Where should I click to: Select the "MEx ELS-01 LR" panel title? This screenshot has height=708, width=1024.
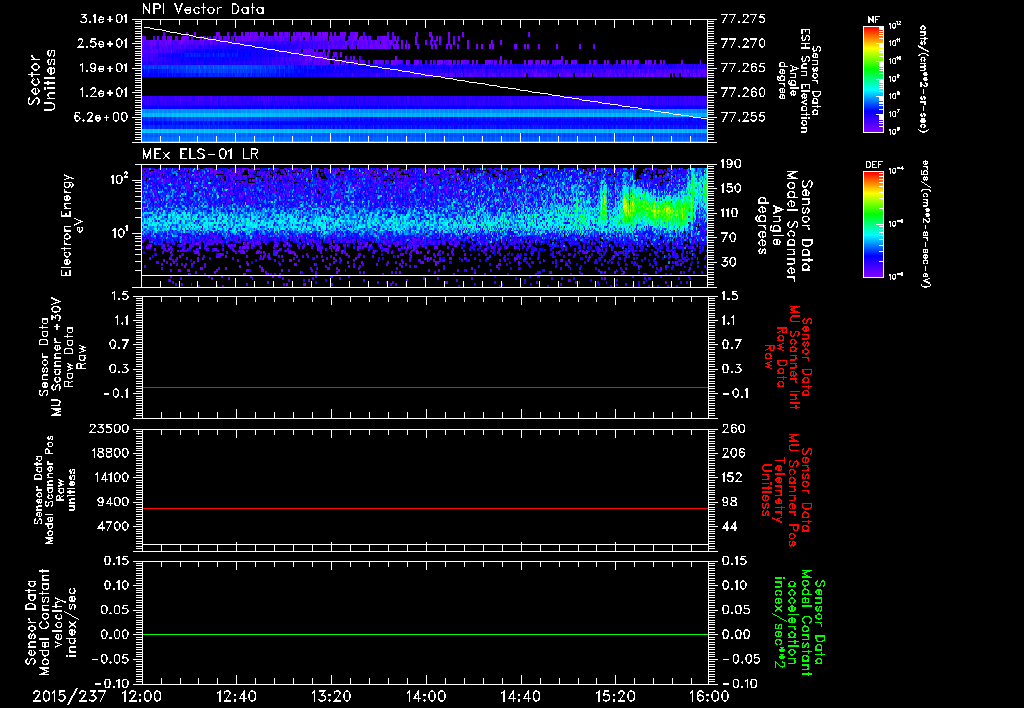click(x=200, y=154)
